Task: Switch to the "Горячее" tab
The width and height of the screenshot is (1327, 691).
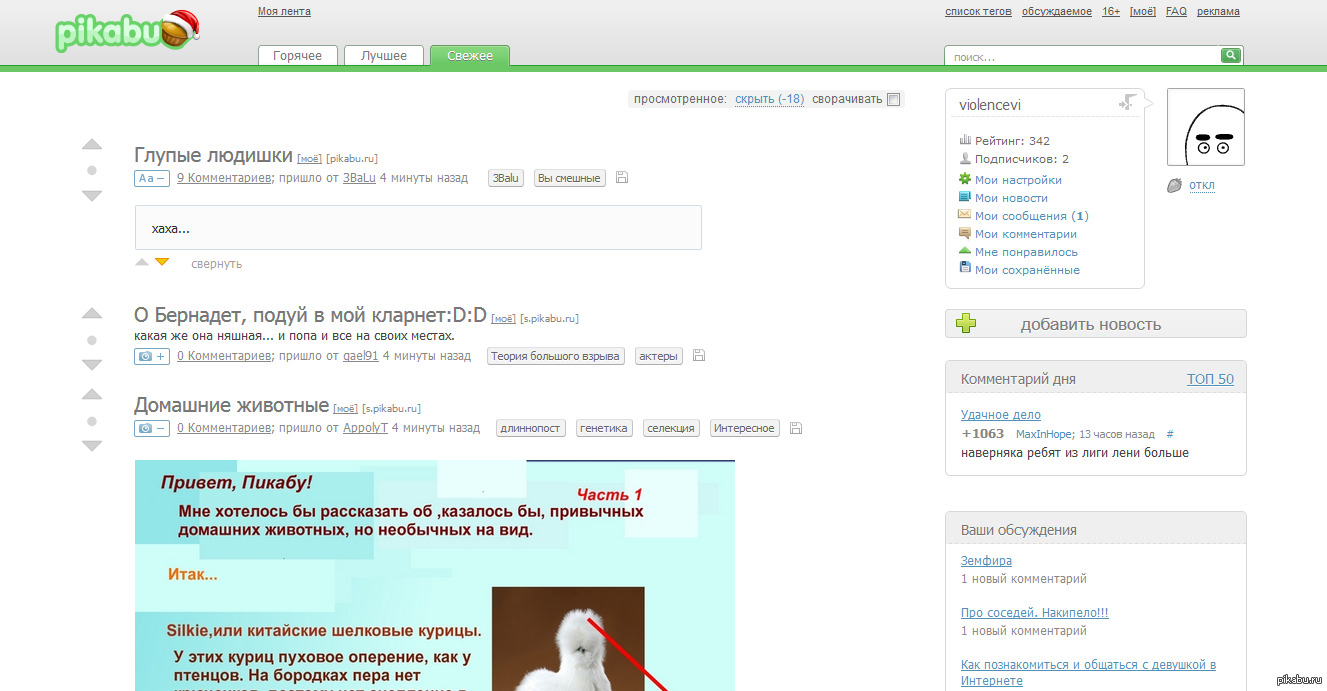Action: 297,56
